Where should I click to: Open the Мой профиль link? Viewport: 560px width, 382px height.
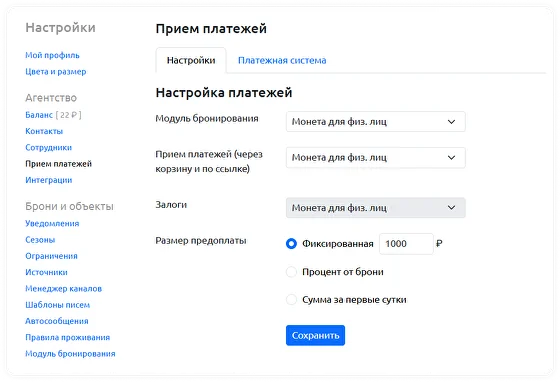[x=52, y=55]
